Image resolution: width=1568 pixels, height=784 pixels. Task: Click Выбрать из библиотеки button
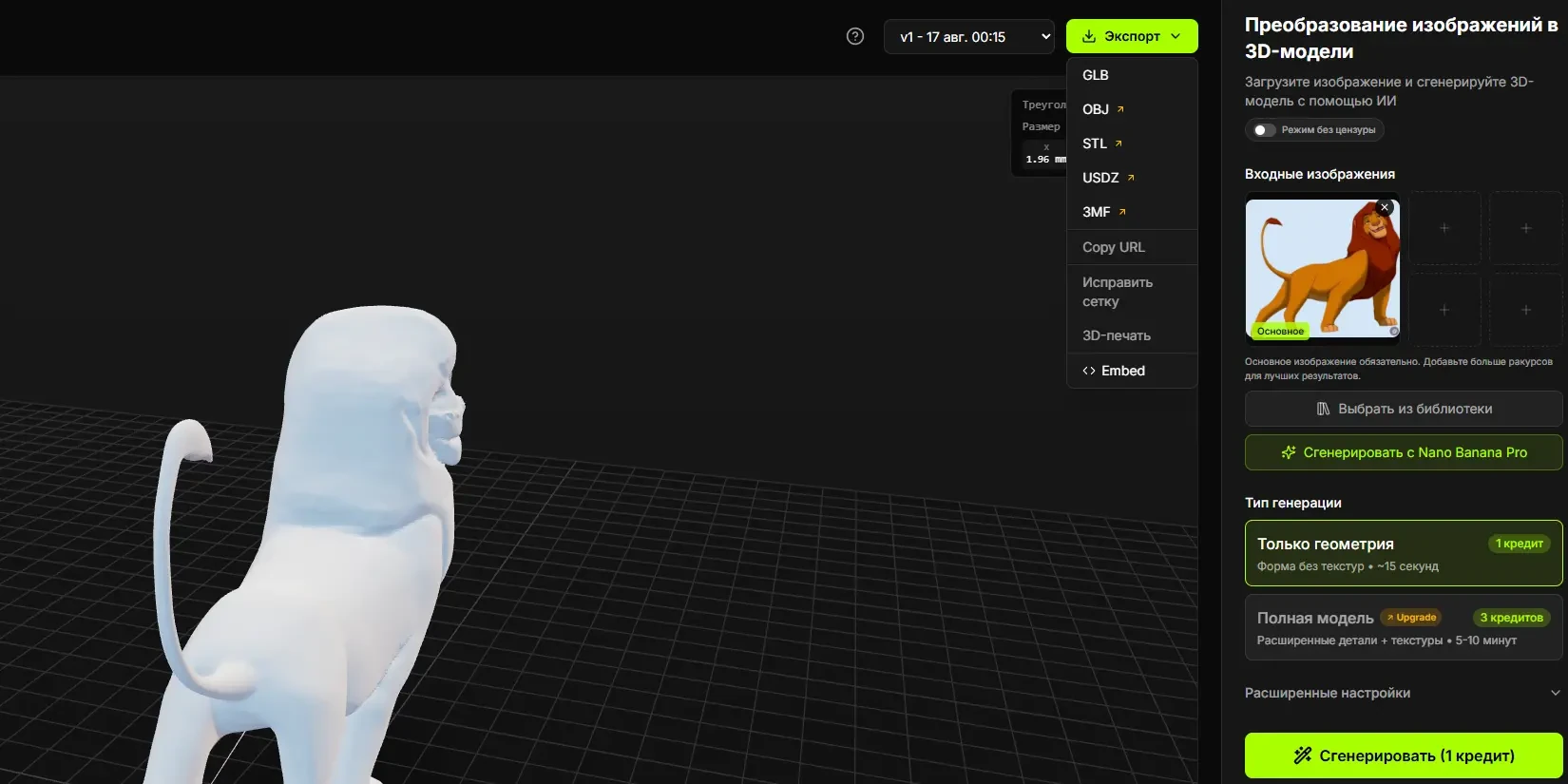pos(1404,409)
